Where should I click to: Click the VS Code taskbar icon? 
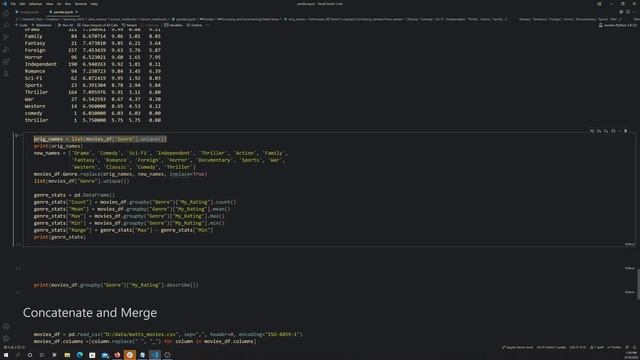click(x=155, y=355)
